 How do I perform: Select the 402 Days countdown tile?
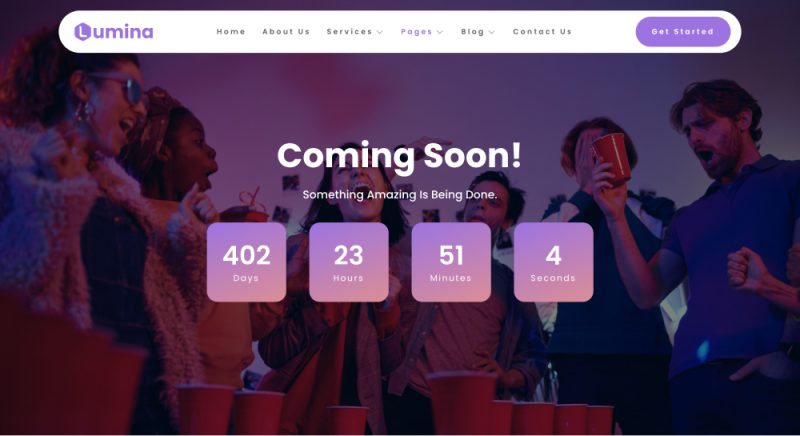click(246, 262)
